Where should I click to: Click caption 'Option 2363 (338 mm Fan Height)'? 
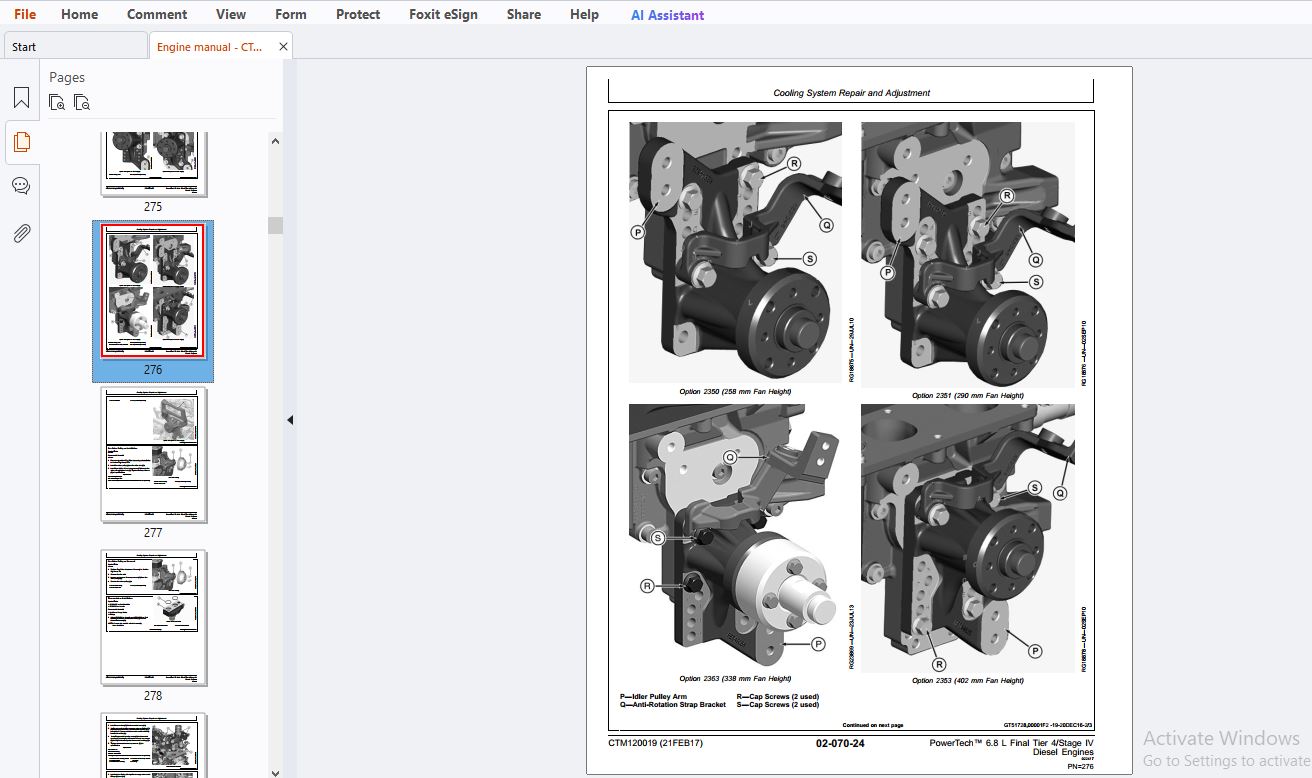(735, 678)
